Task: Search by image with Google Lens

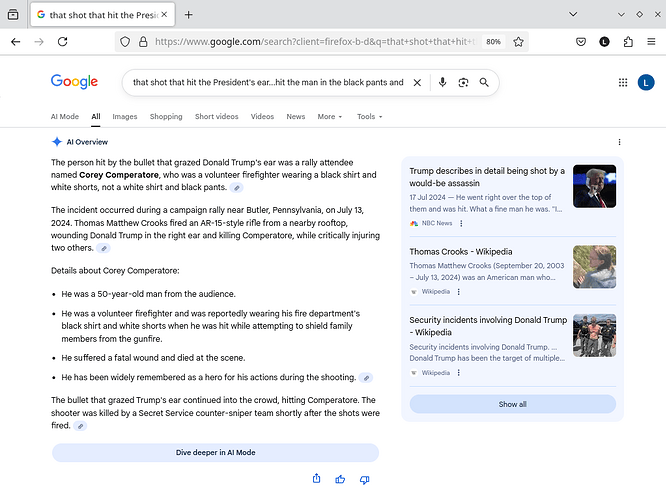Action: point(463,82)
